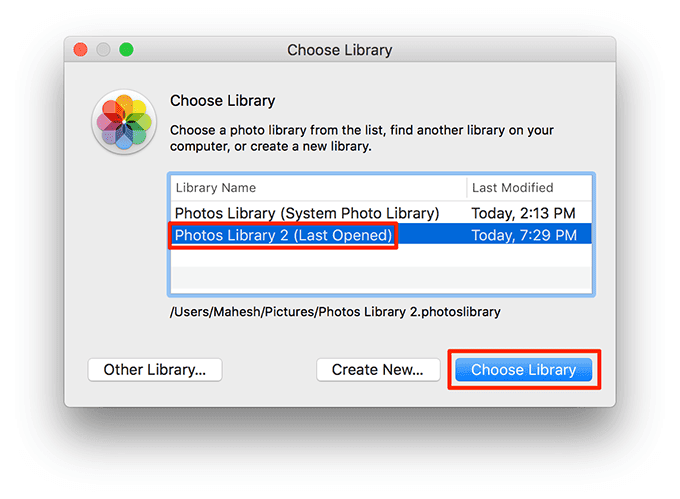Screen dimensions: 680x499
Task: Sort by the Last Modified column header
Action: [x=529, y=188]
